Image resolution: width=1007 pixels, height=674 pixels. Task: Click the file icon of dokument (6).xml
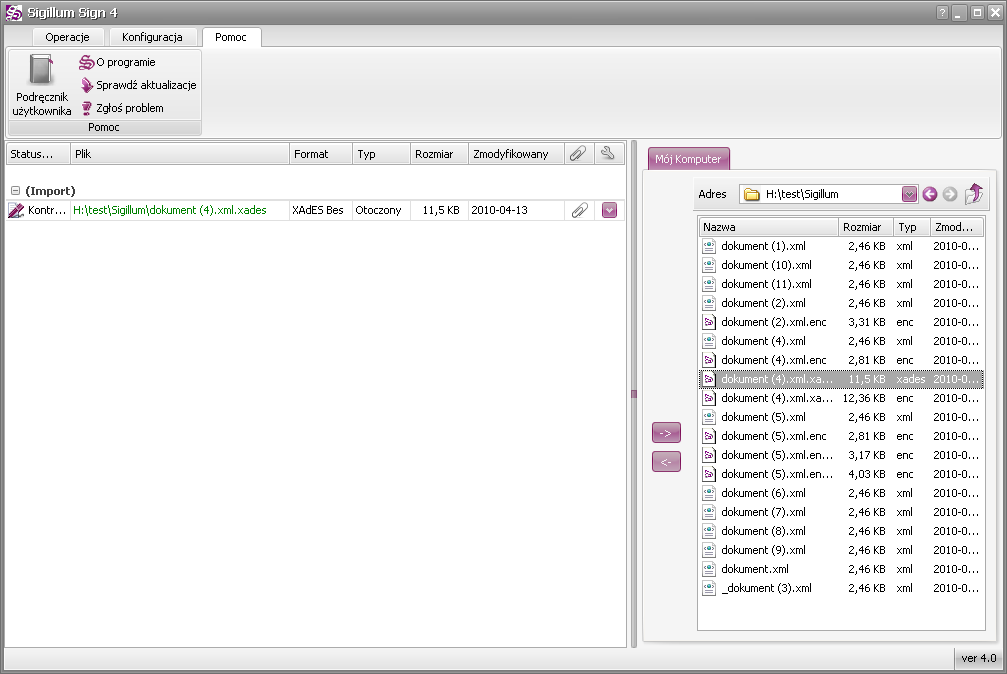(709, 493)
